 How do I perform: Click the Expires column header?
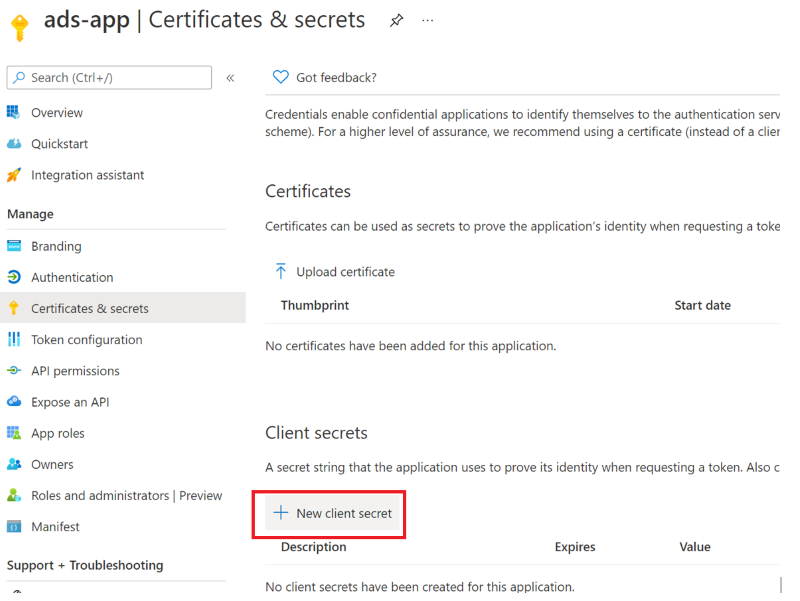[575, 547]
